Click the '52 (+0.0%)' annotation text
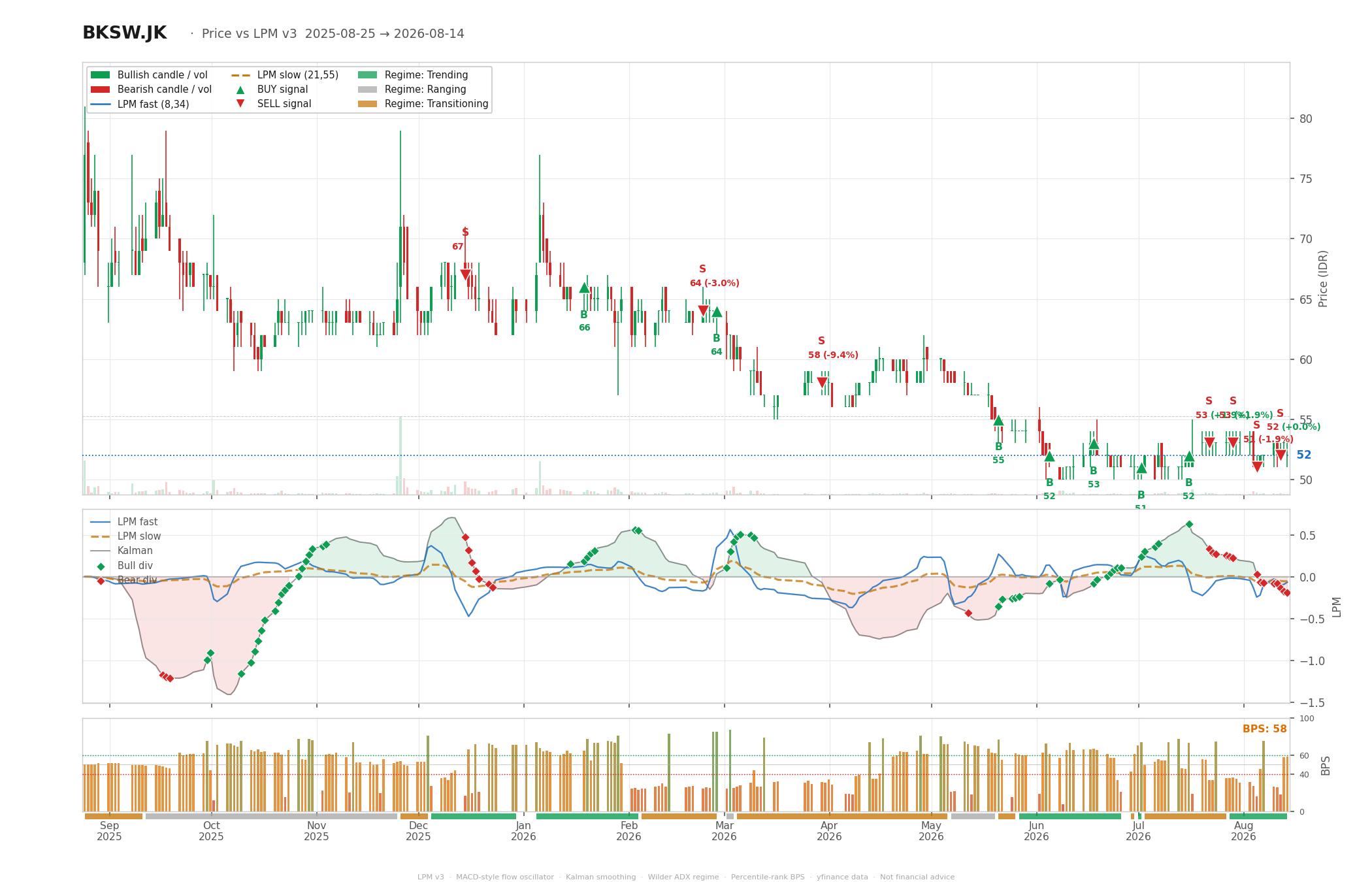 [x=1294, y=427]
